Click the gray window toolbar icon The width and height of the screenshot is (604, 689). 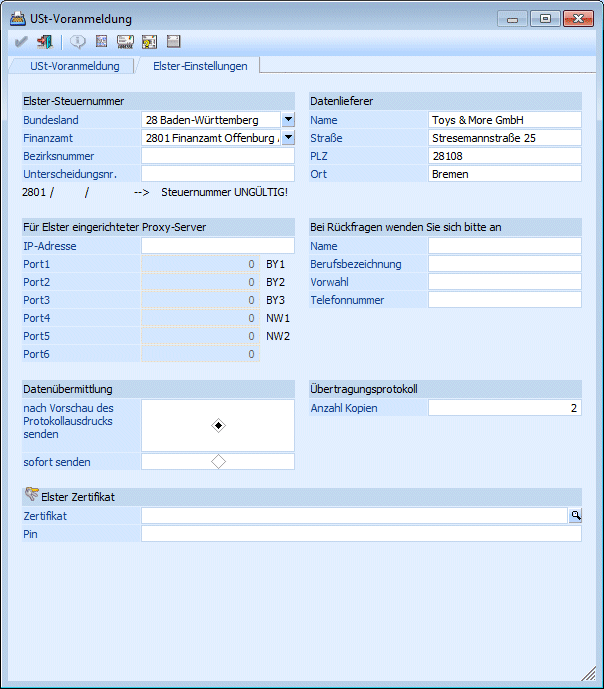point(174,42)
